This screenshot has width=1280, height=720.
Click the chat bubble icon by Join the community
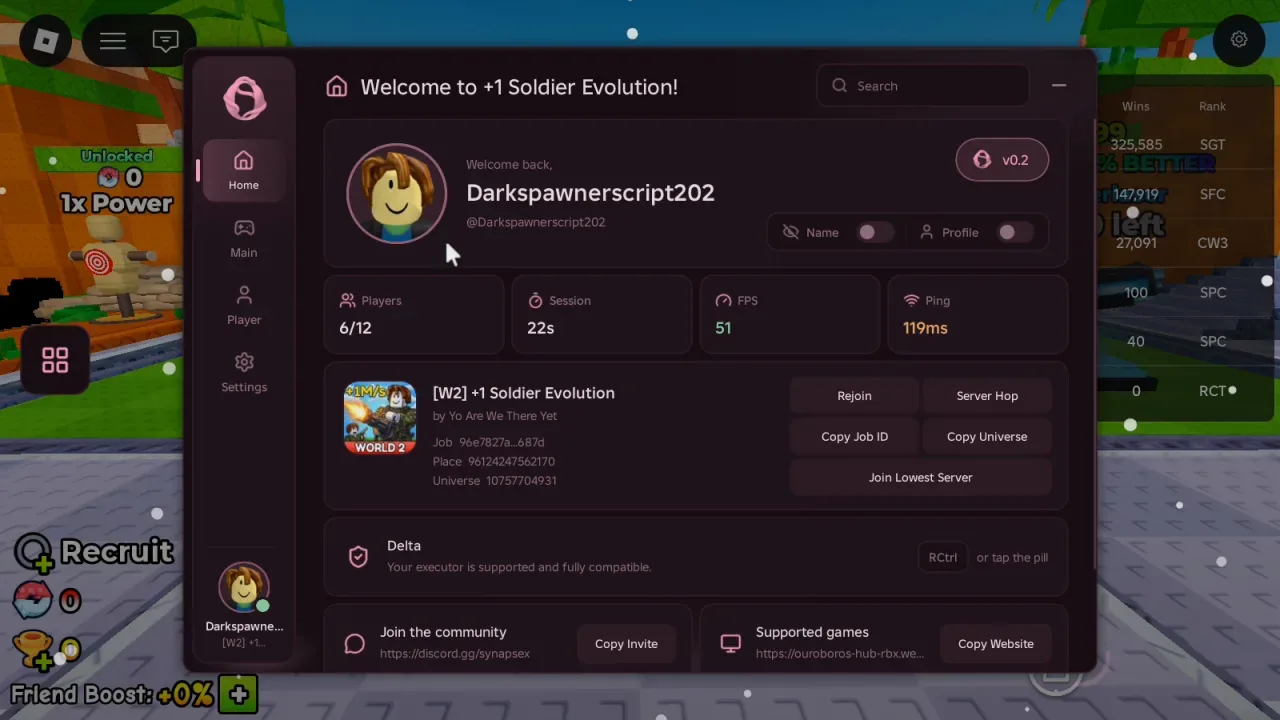[354, 643]
